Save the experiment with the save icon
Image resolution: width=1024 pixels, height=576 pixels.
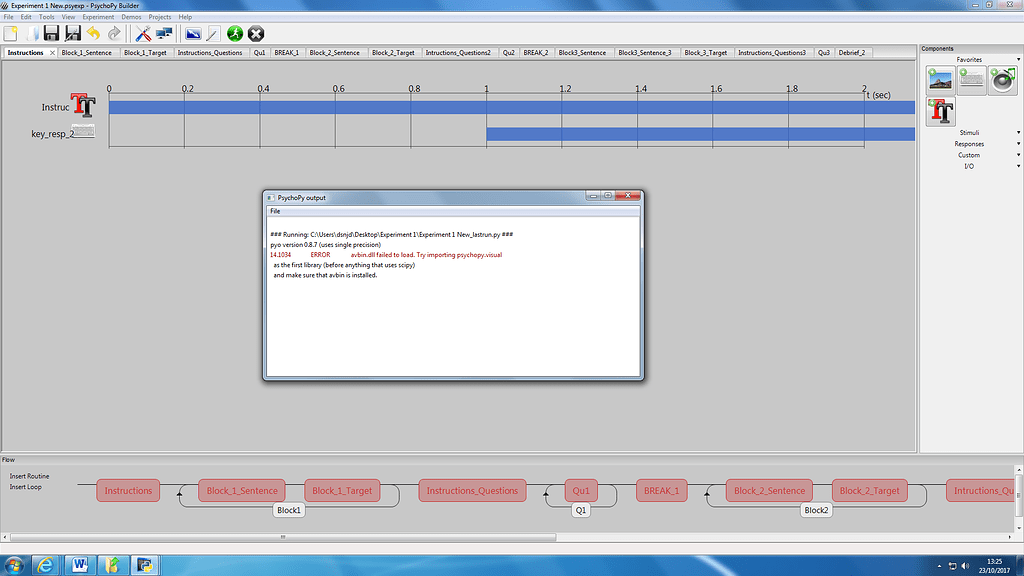51,33
